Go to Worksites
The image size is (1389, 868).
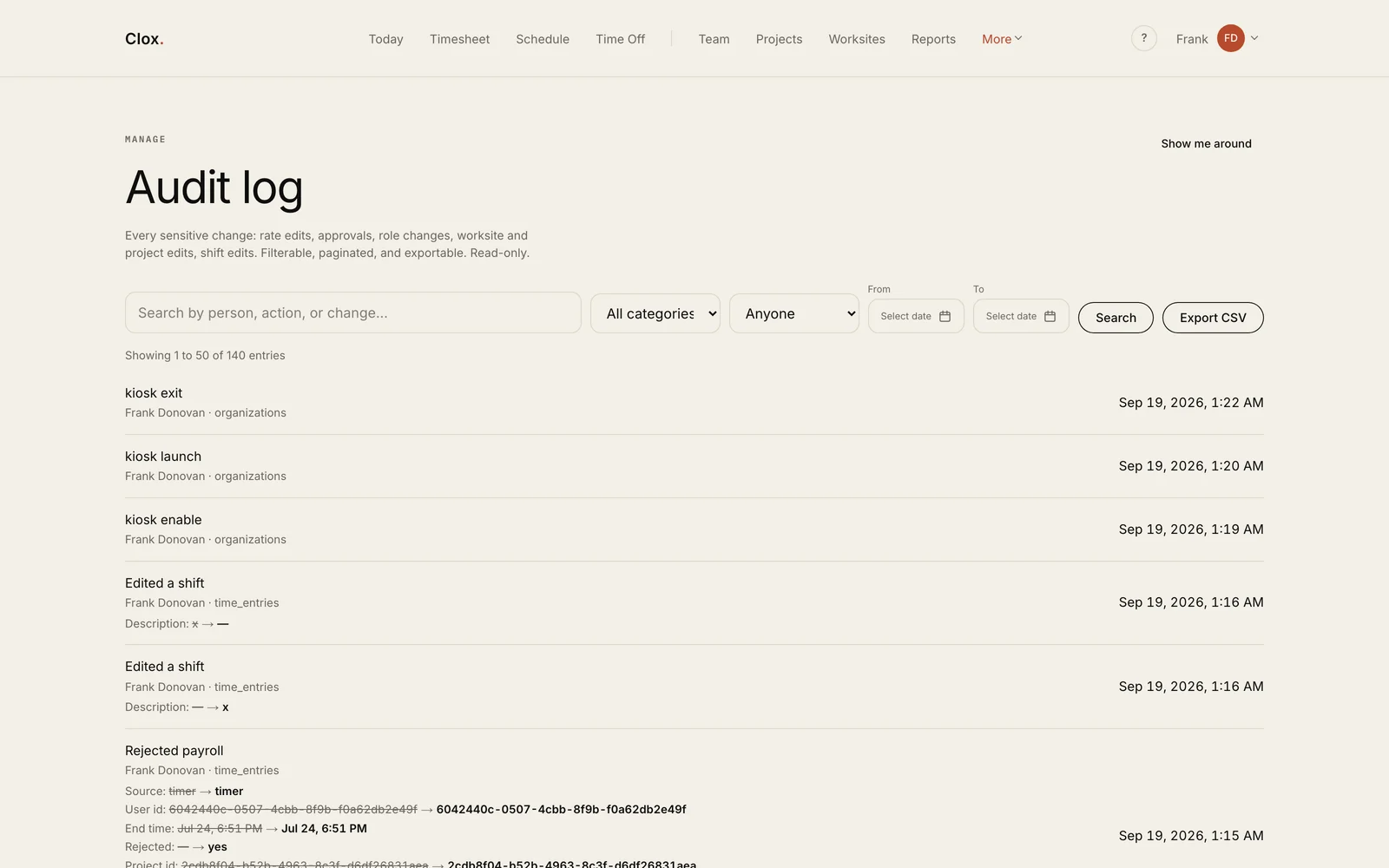pos(857,39)
